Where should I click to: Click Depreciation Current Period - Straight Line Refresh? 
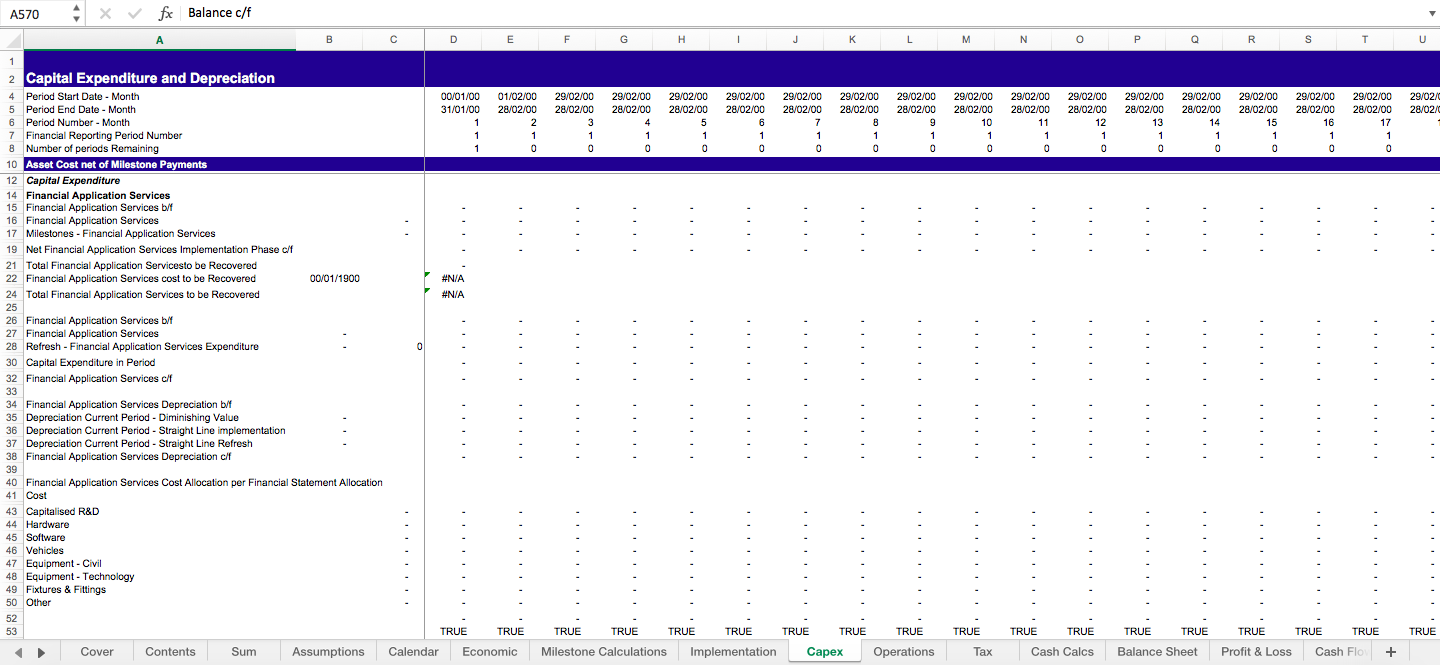(x=139, y=444)
